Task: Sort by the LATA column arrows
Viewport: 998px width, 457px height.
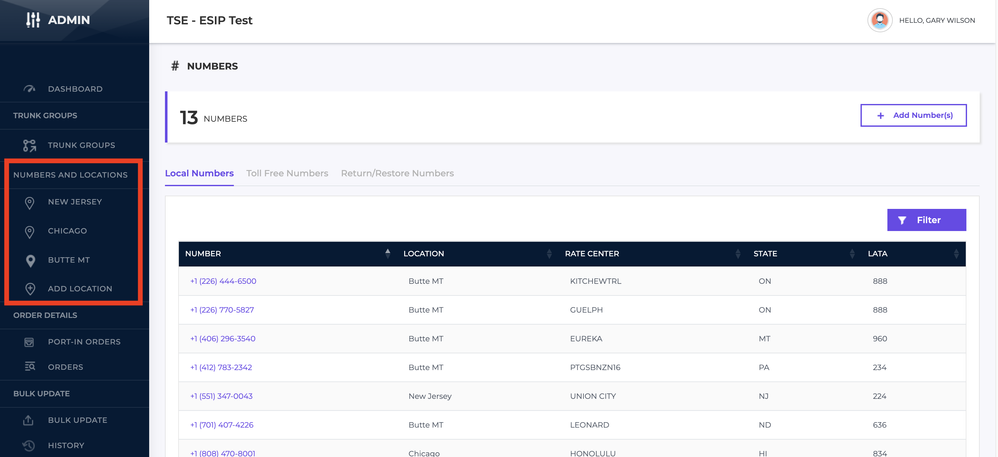Action: pyautogui.click(x=956, y=254)
